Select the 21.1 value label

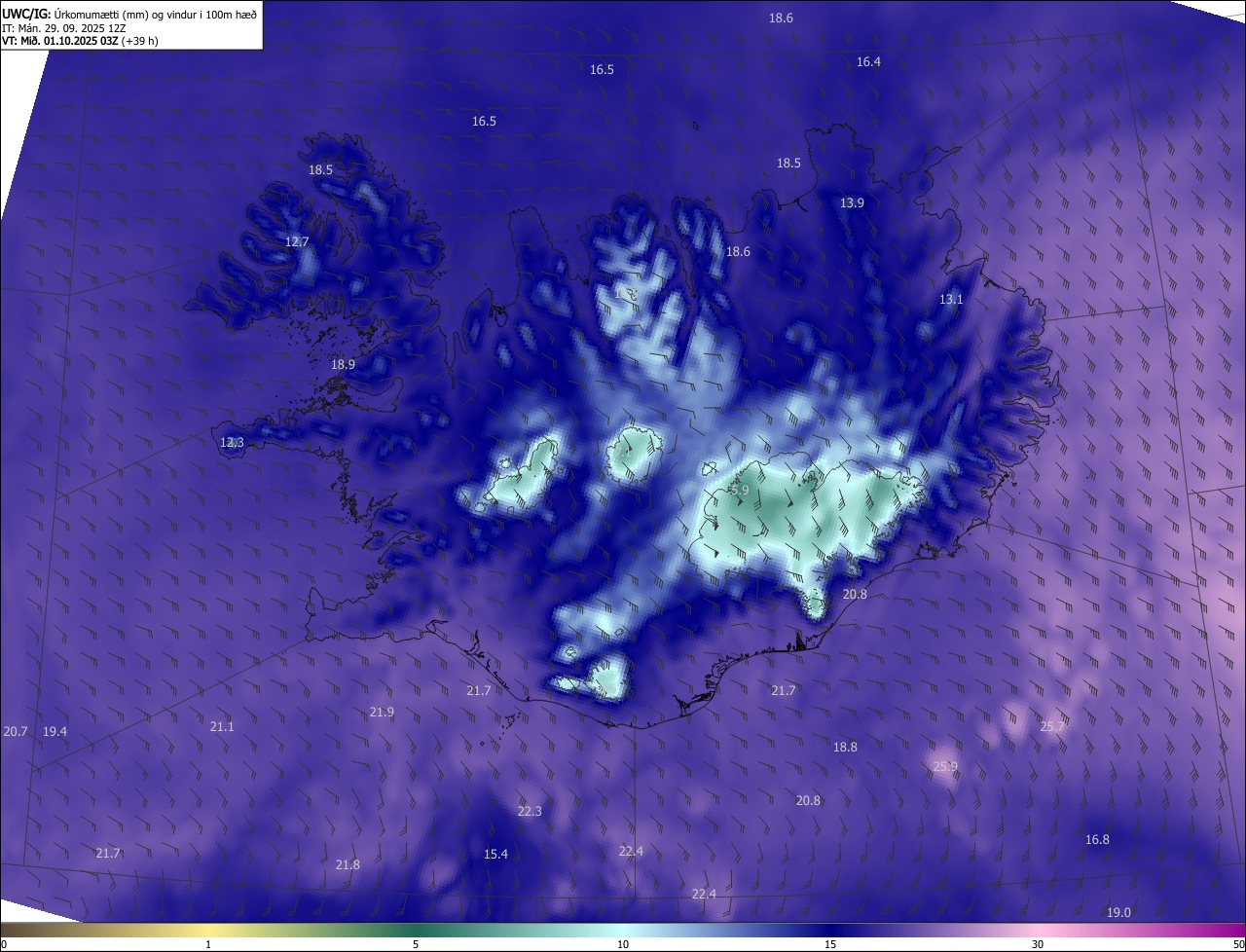(x=222, y=726)
